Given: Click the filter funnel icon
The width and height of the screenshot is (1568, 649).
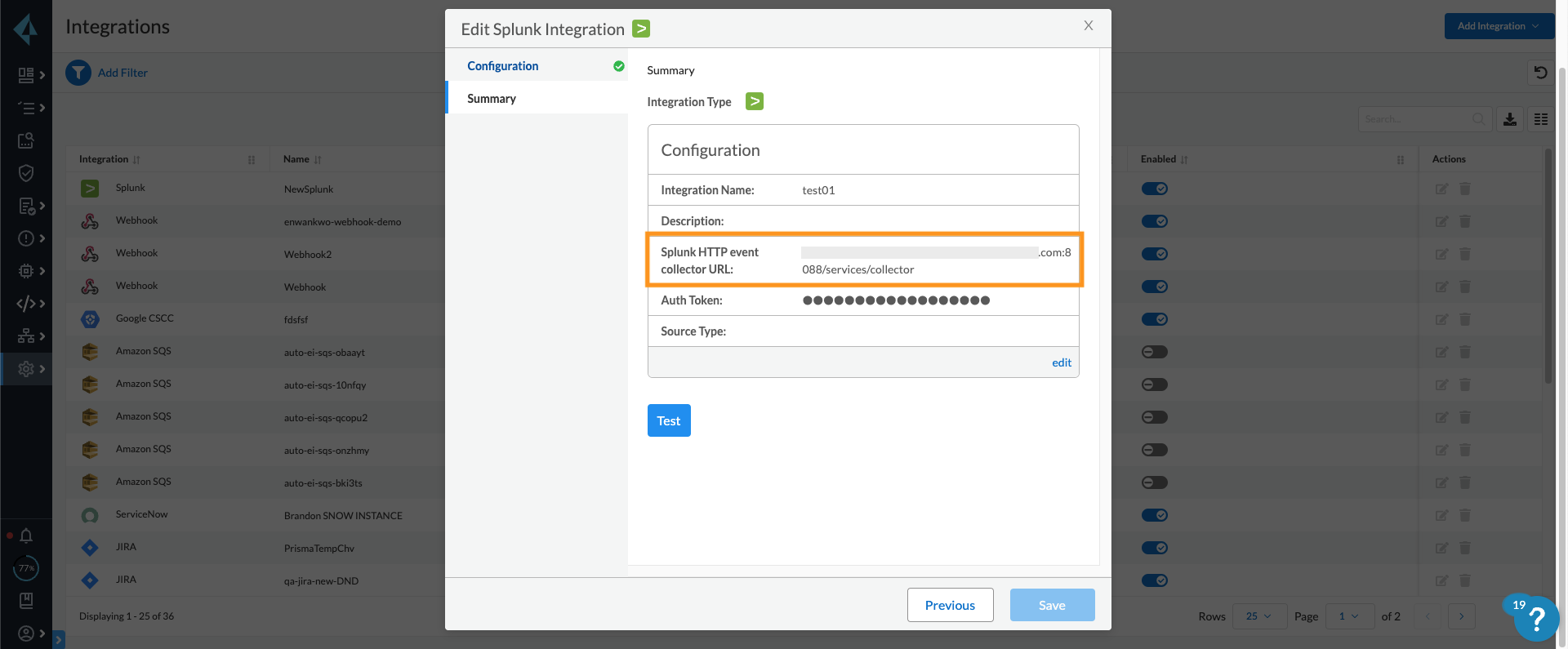Looking at the screenshot, I should click(78, 73).
